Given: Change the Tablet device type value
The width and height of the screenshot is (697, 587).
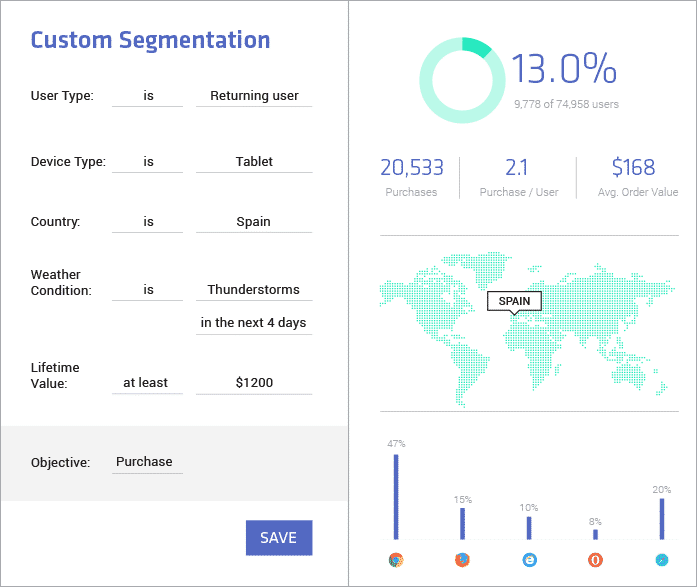Looking at the screenshot, I should click(x=254, y=161).
